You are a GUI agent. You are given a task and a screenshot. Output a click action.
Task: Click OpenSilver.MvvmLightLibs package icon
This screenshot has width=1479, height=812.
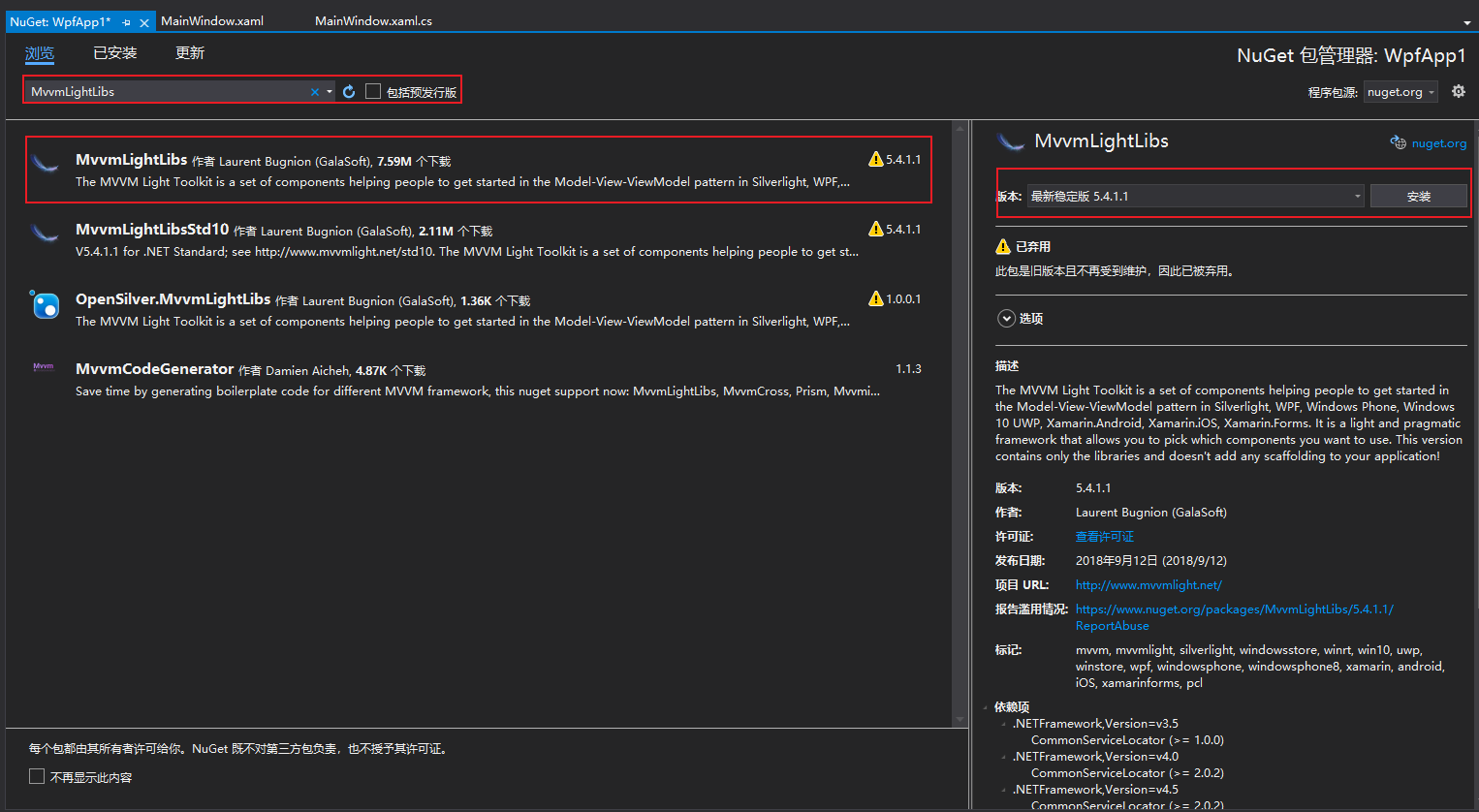tap(45, 304)
